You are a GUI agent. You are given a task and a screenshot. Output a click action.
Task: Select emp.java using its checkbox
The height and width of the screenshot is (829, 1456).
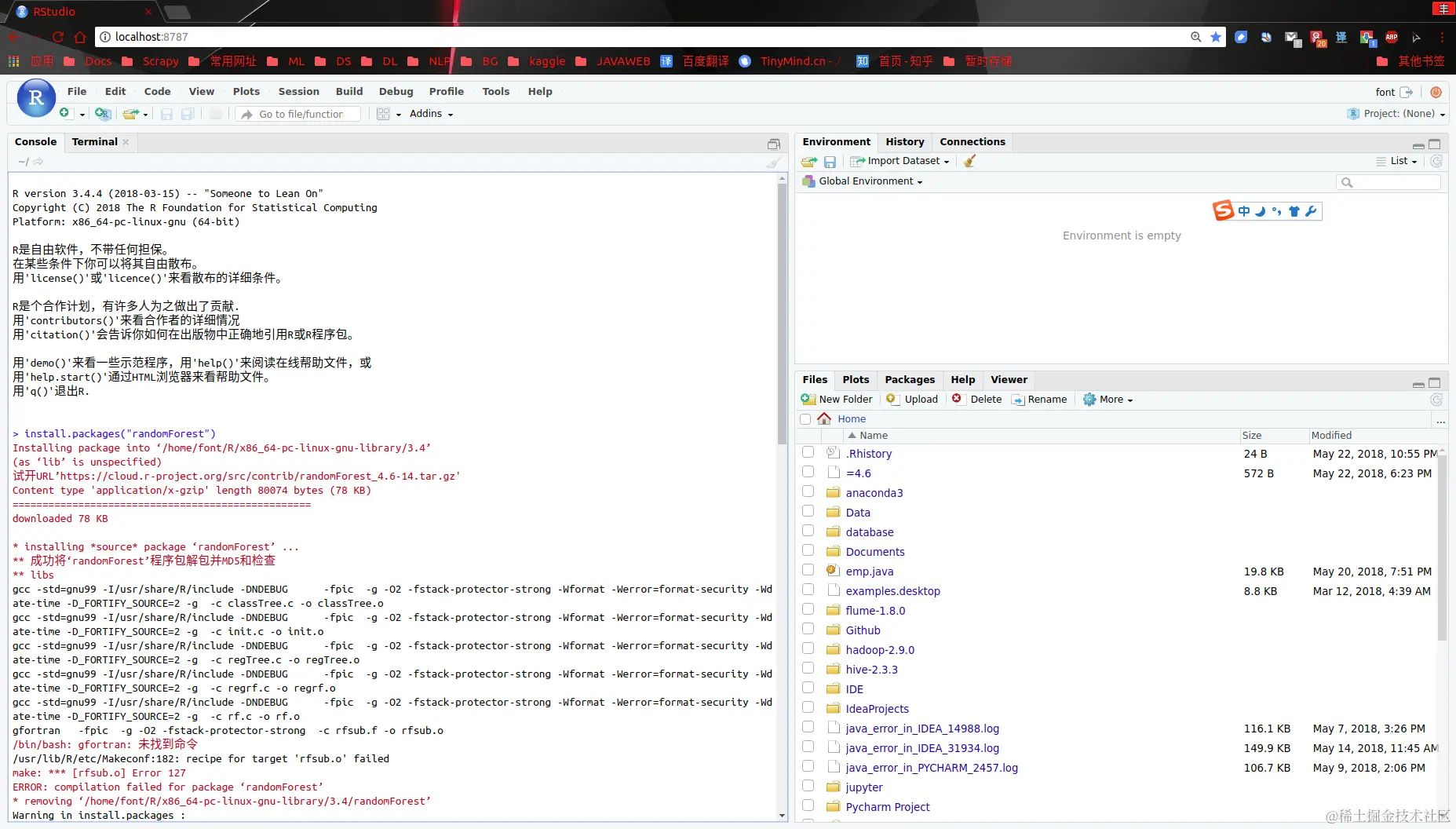pos(808,569)
